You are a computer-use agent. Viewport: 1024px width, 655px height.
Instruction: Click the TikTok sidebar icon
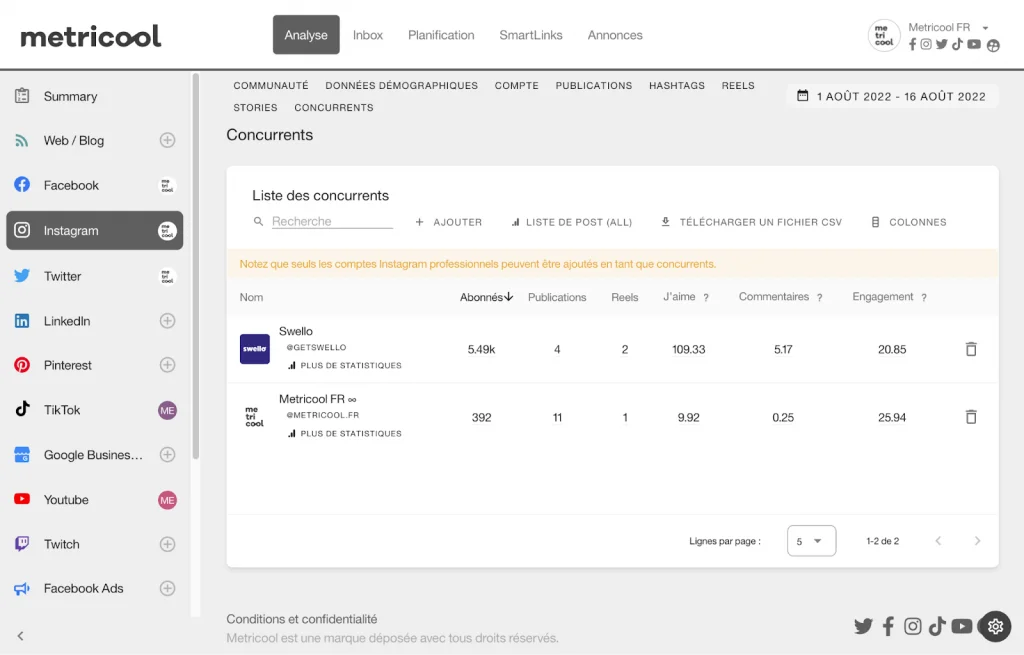tap(22, 409)
